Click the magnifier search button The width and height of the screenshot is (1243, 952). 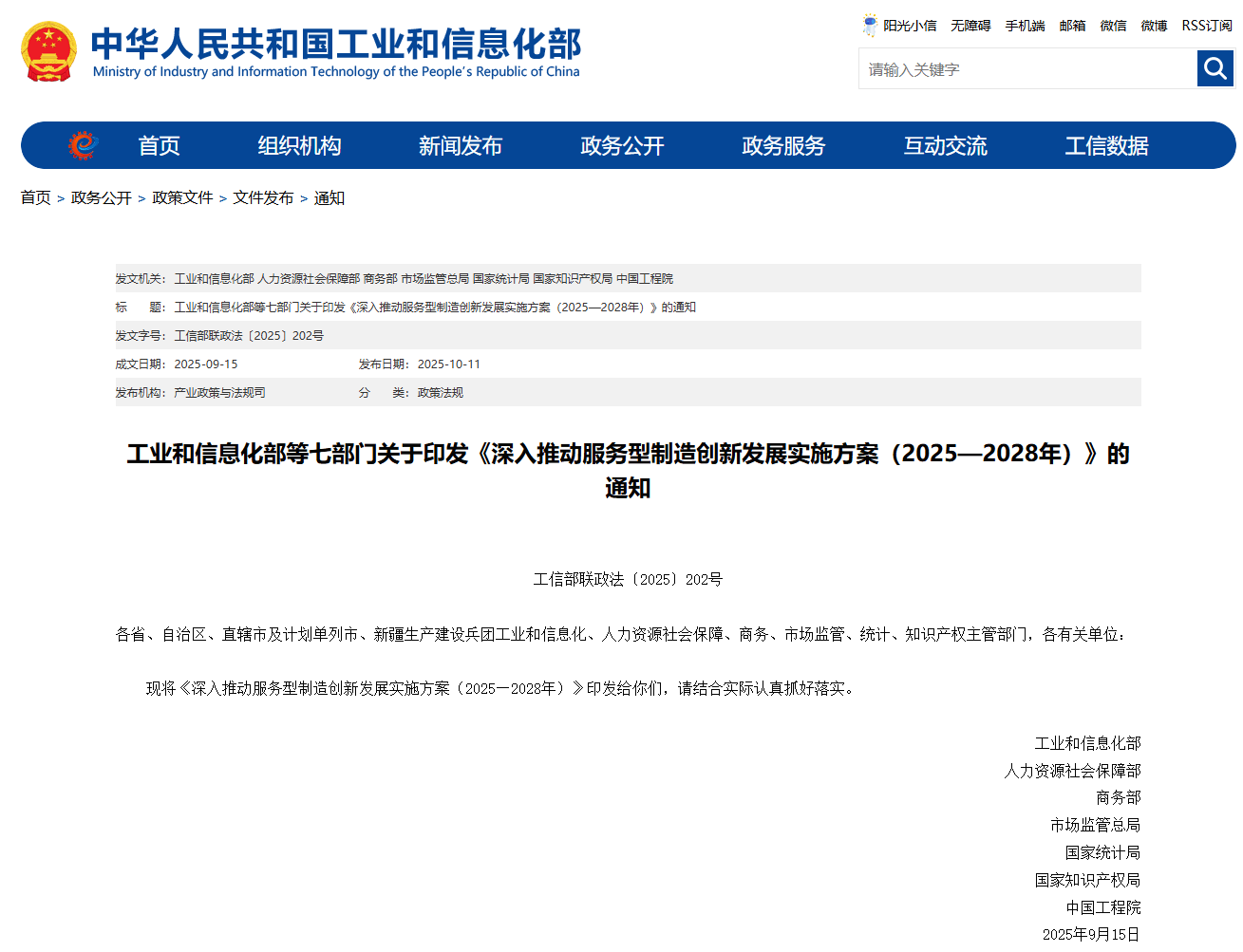1215,68
